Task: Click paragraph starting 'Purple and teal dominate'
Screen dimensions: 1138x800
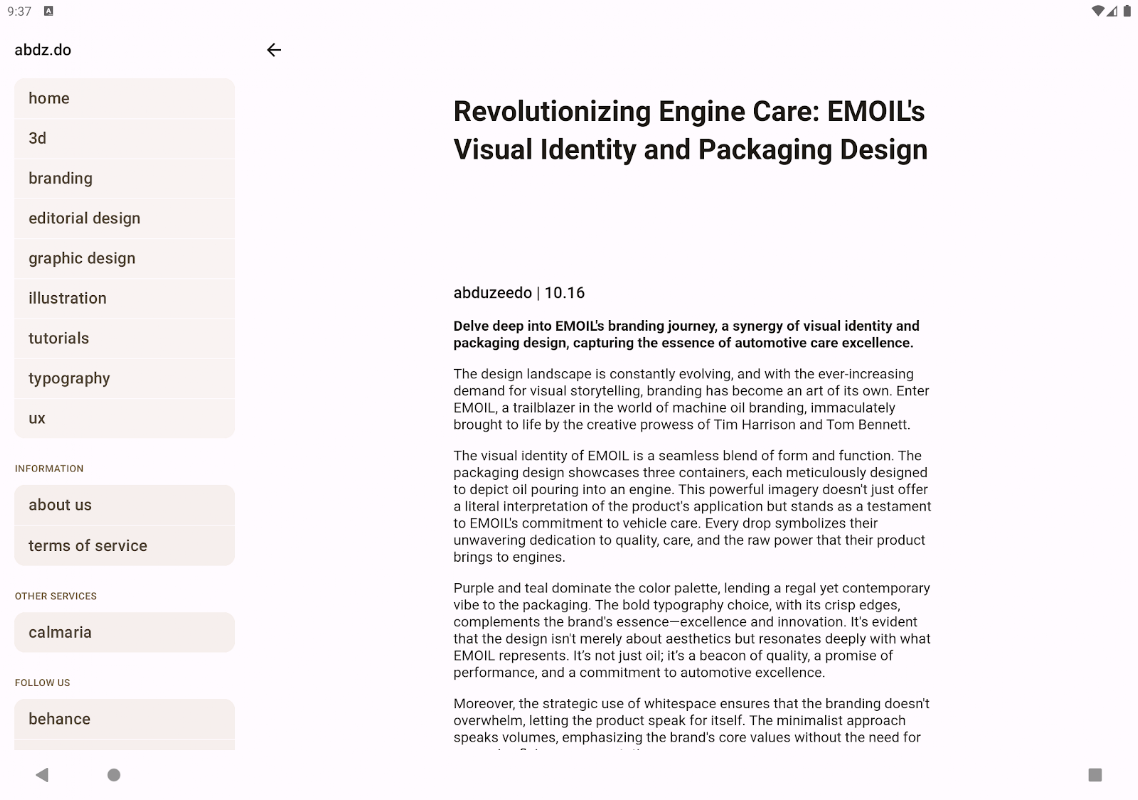Action: pyautogui.click(x=692, y=630)
